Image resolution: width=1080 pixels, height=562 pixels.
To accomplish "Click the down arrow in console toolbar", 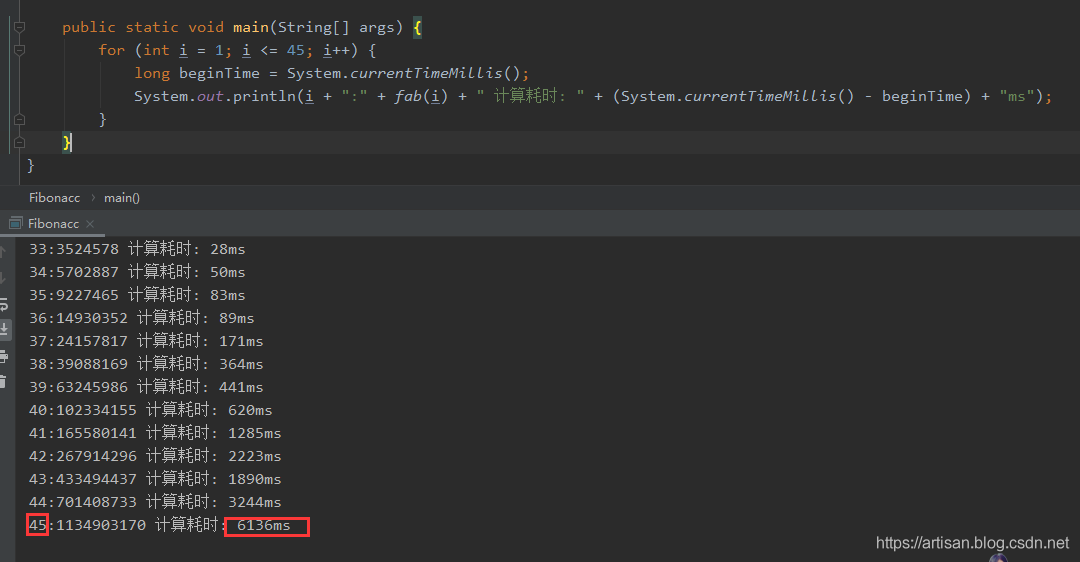I will tap(4, 277).
